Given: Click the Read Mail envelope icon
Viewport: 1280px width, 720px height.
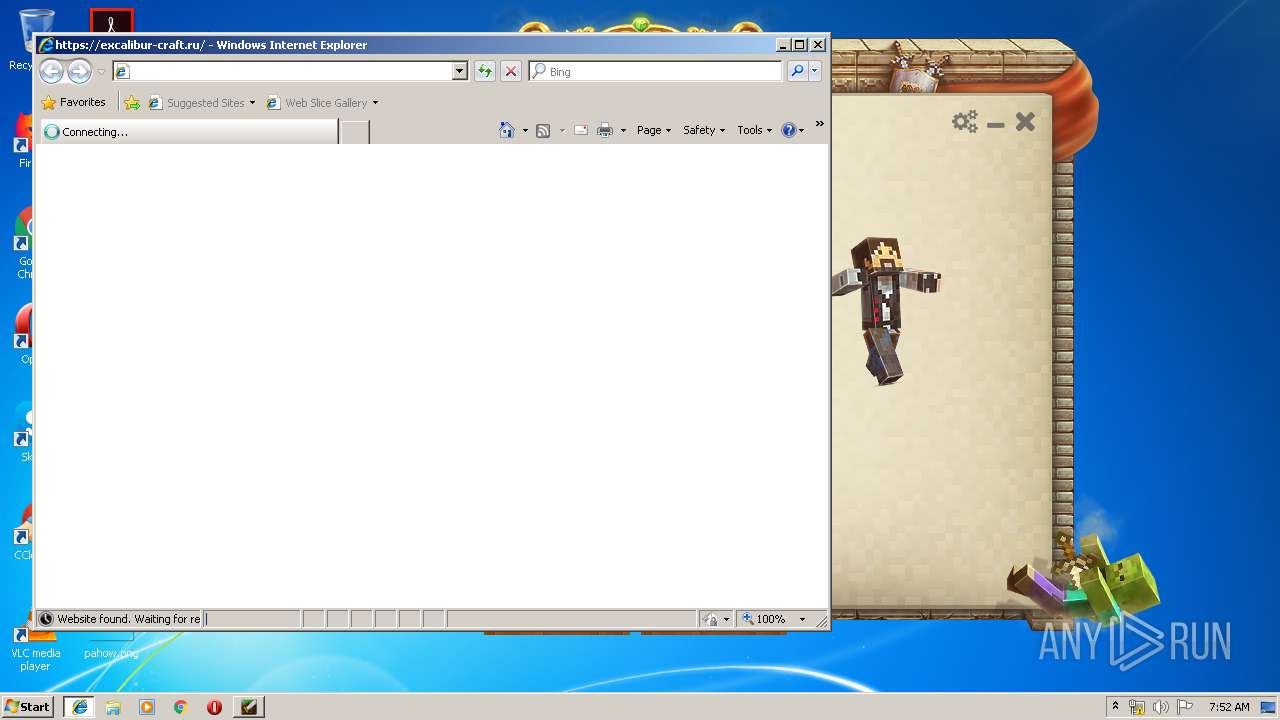Looking at the screenshot, I should tap(580, 130).
